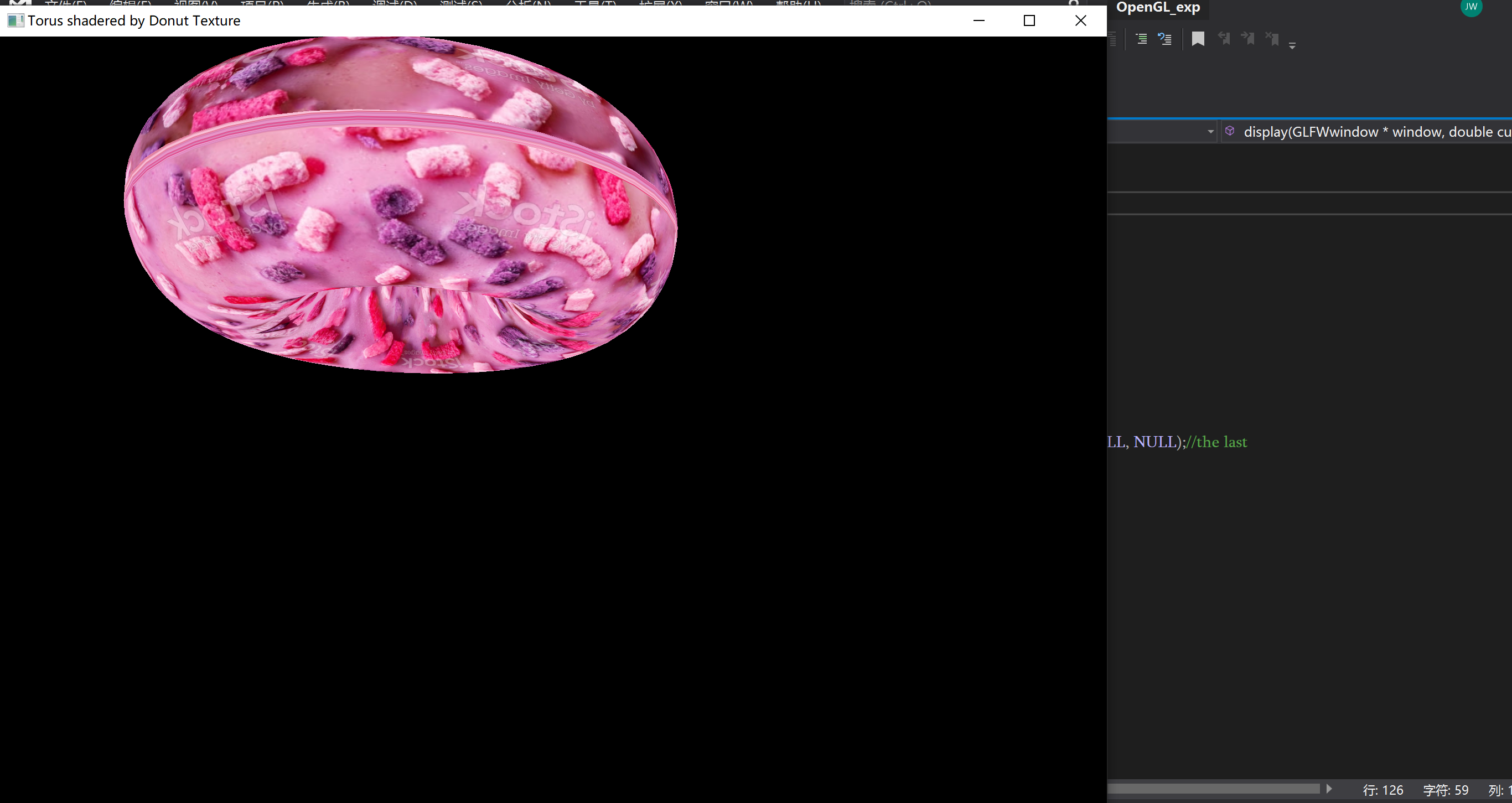1512x803 pixels.
Task: Select the decrease line indent icon
Action: (1164, 39)
